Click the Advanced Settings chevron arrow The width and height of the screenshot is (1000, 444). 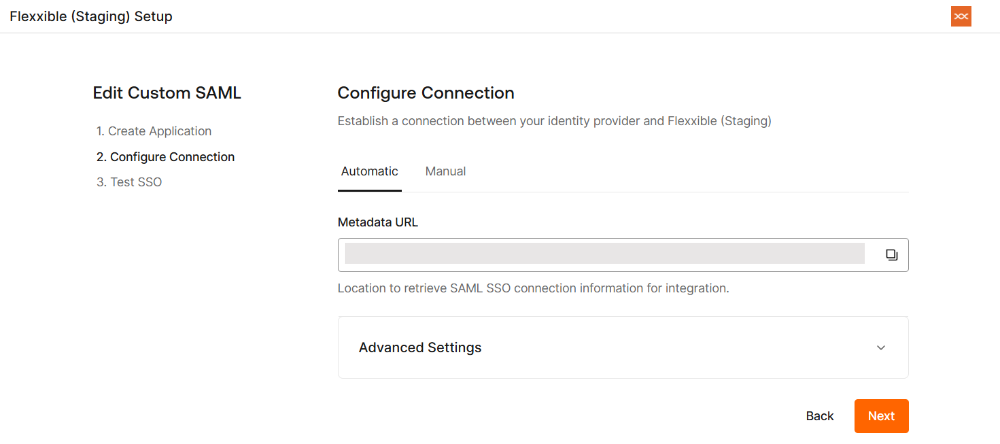881,348
